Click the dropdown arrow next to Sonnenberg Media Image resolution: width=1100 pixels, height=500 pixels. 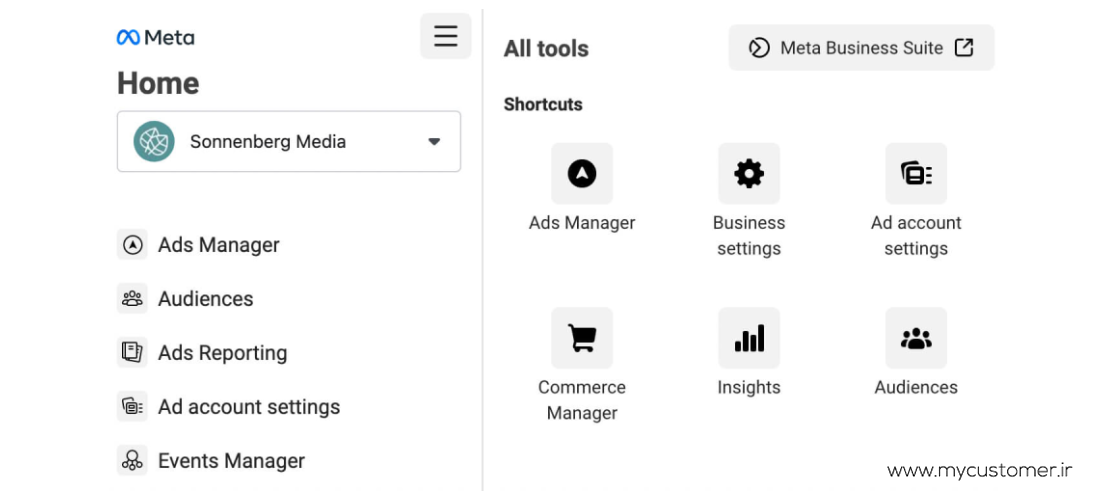434,142
